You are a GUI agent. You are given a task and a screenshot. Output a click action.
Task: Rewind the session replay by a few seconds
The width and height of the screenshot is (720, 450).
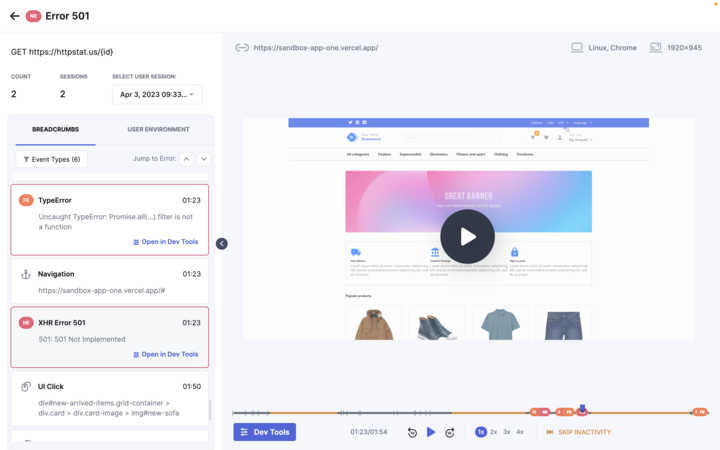point(412,432)
